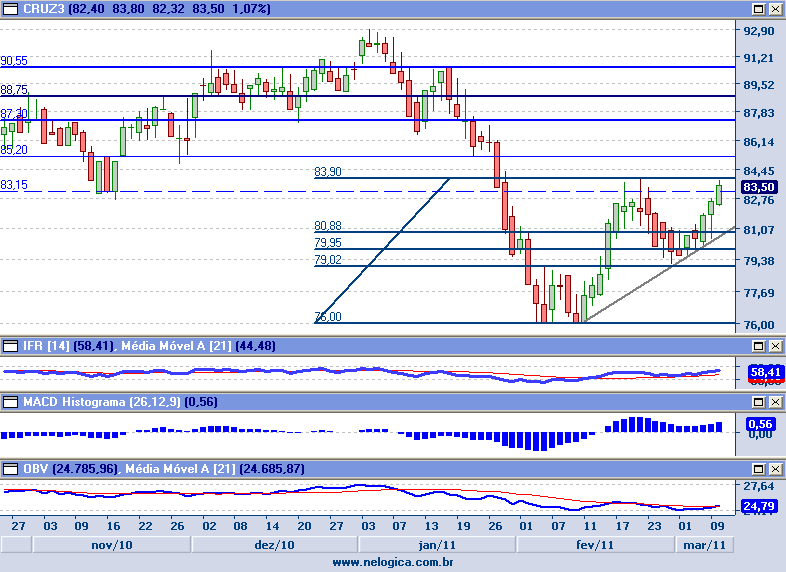Click the IFR panel title icon
The height and width of the screenshot is (572, 786).
coord(8,346)
